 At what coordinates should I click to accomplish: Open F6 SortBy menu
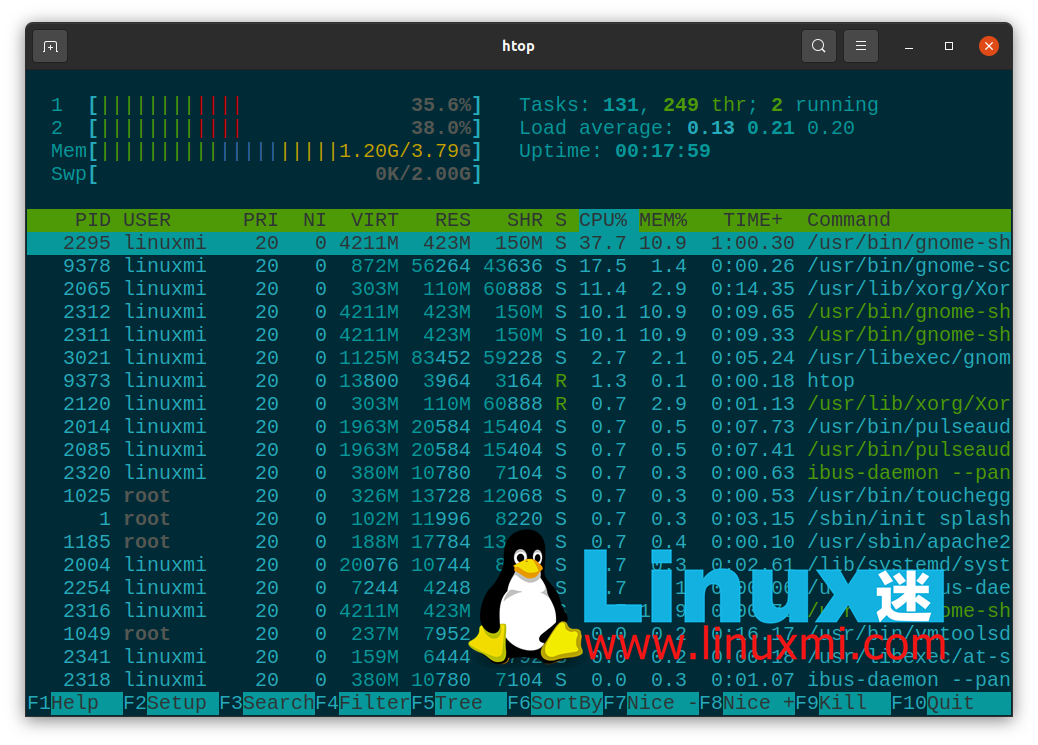[555, 703]
